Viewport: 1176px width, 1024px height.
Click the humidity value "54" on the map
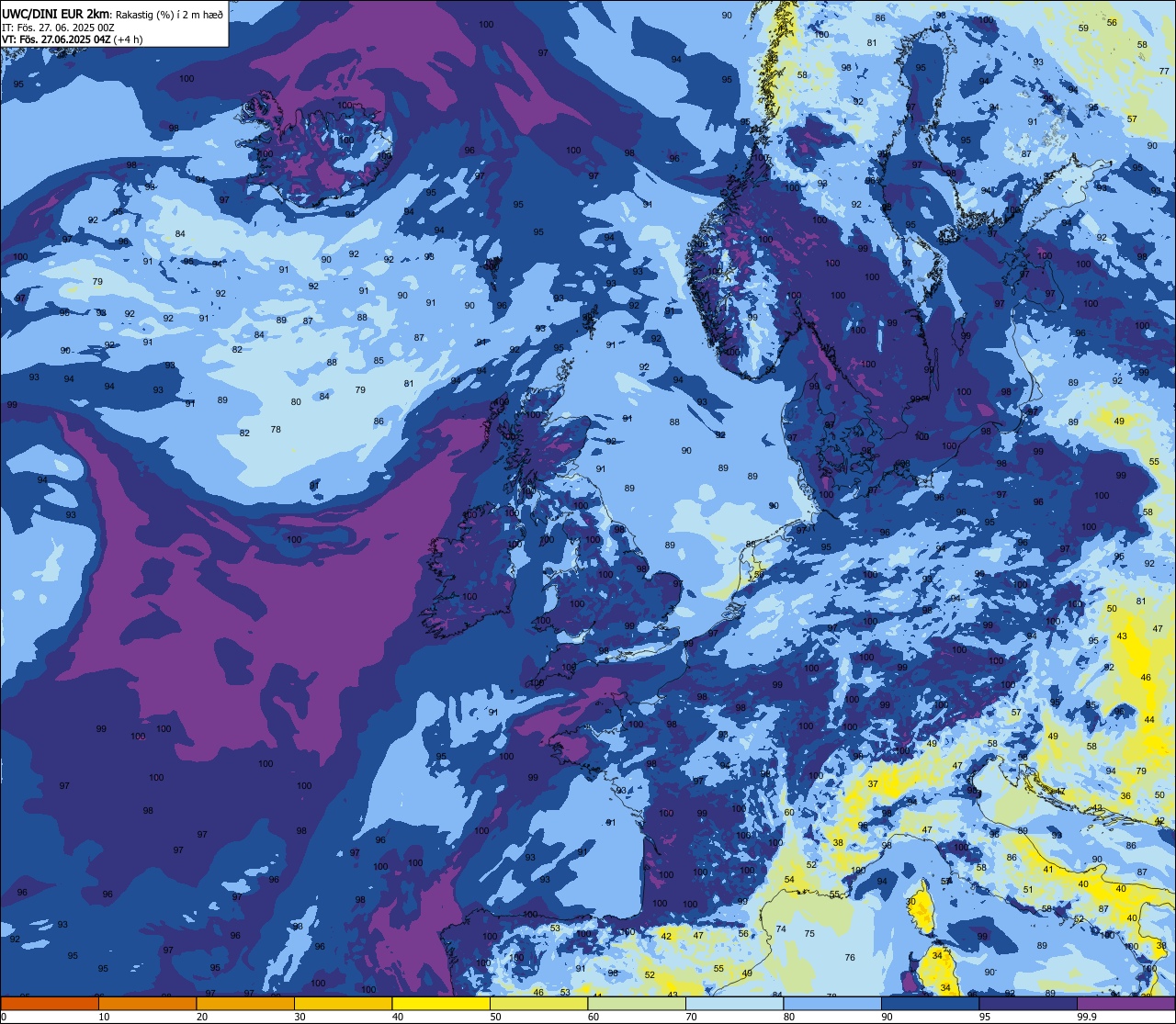(x=789, y=880)
